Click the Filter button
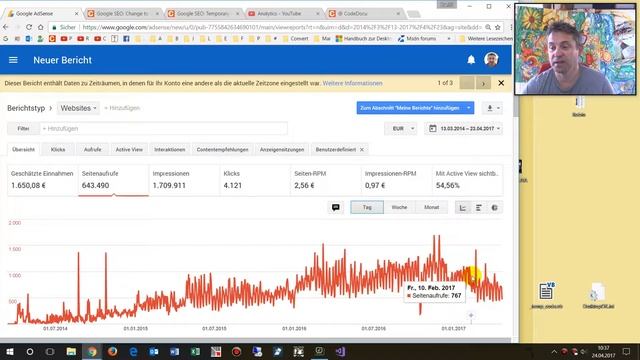 click(x=23, y=129)
